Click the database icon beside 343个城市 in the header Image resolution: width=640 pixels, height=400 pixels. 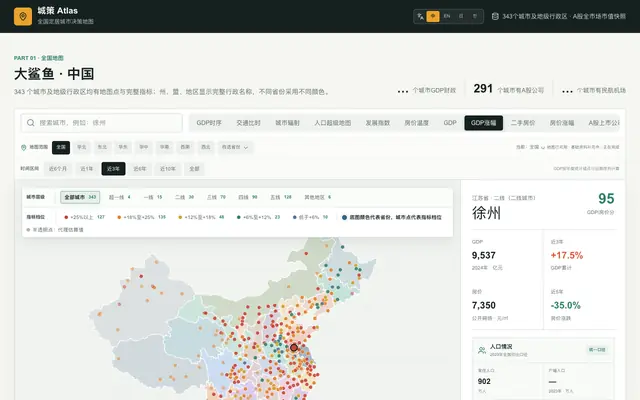[495, 16]
